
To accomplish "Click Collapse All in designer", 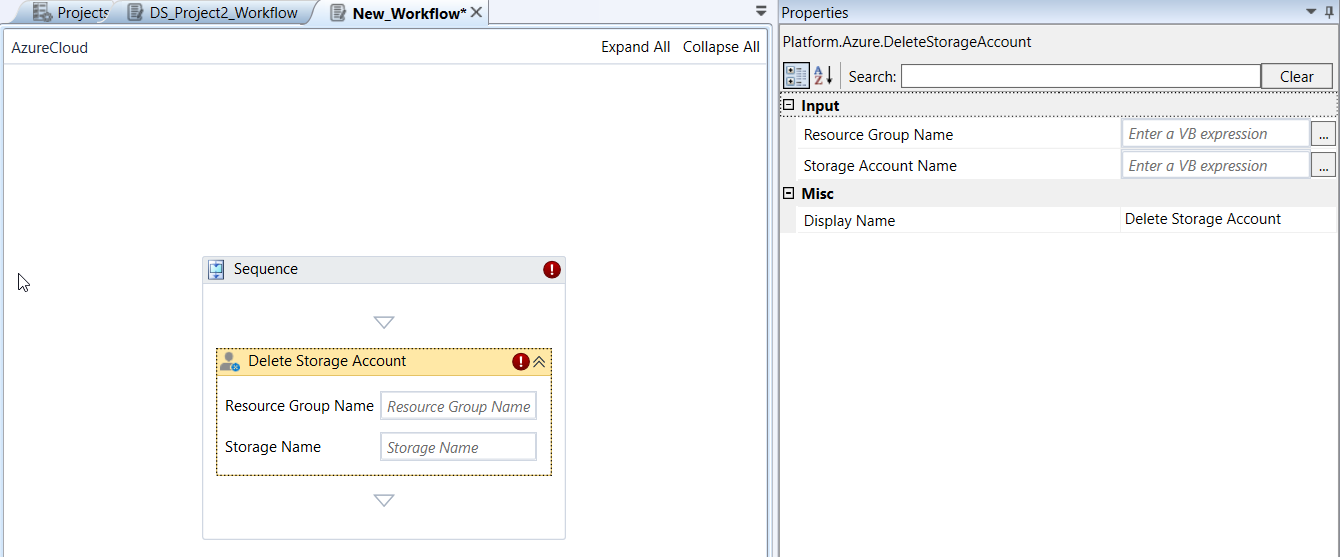I will point(721,47).
